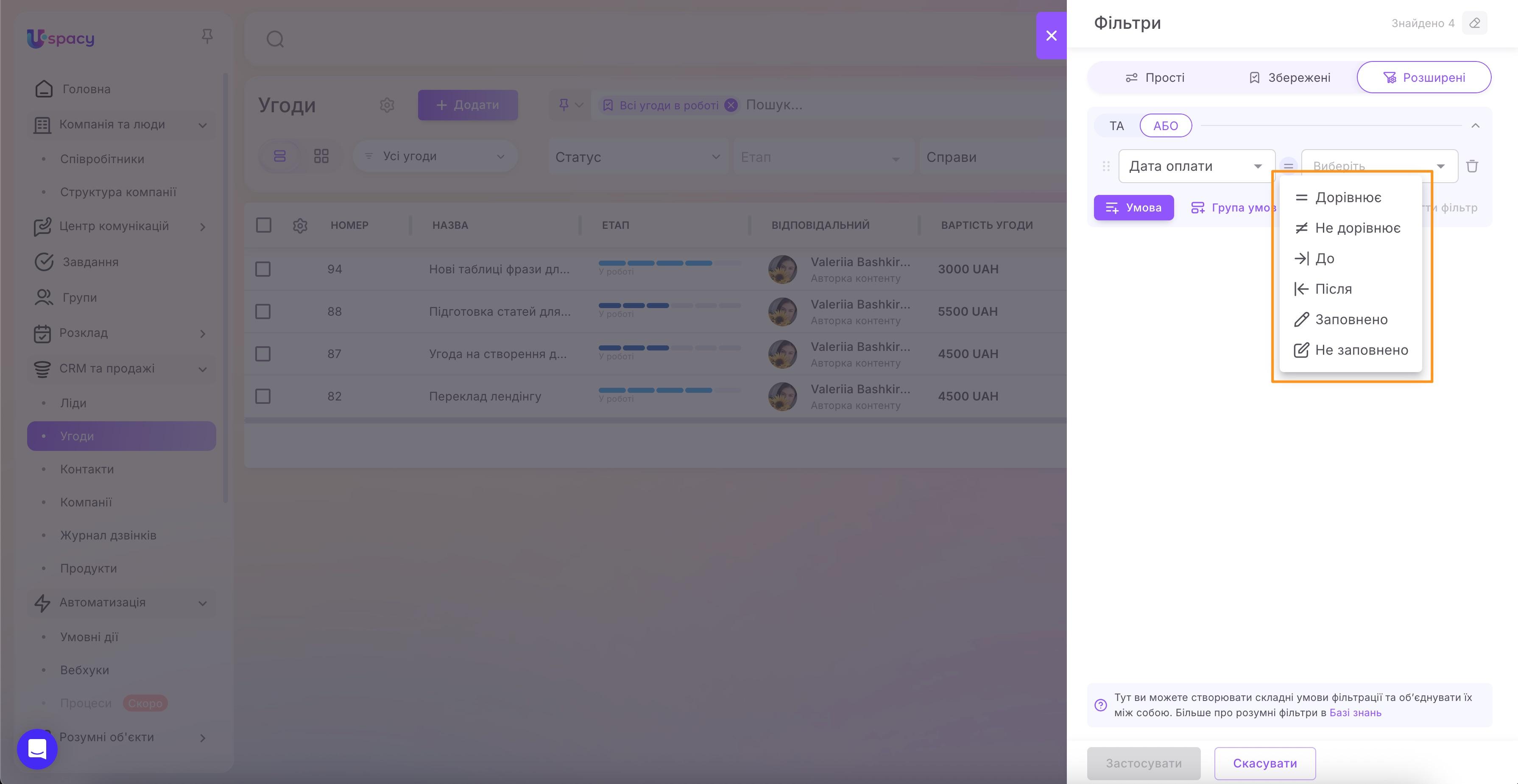
Task: Check the select-all checkbox in table header
Action: (263, 225)
